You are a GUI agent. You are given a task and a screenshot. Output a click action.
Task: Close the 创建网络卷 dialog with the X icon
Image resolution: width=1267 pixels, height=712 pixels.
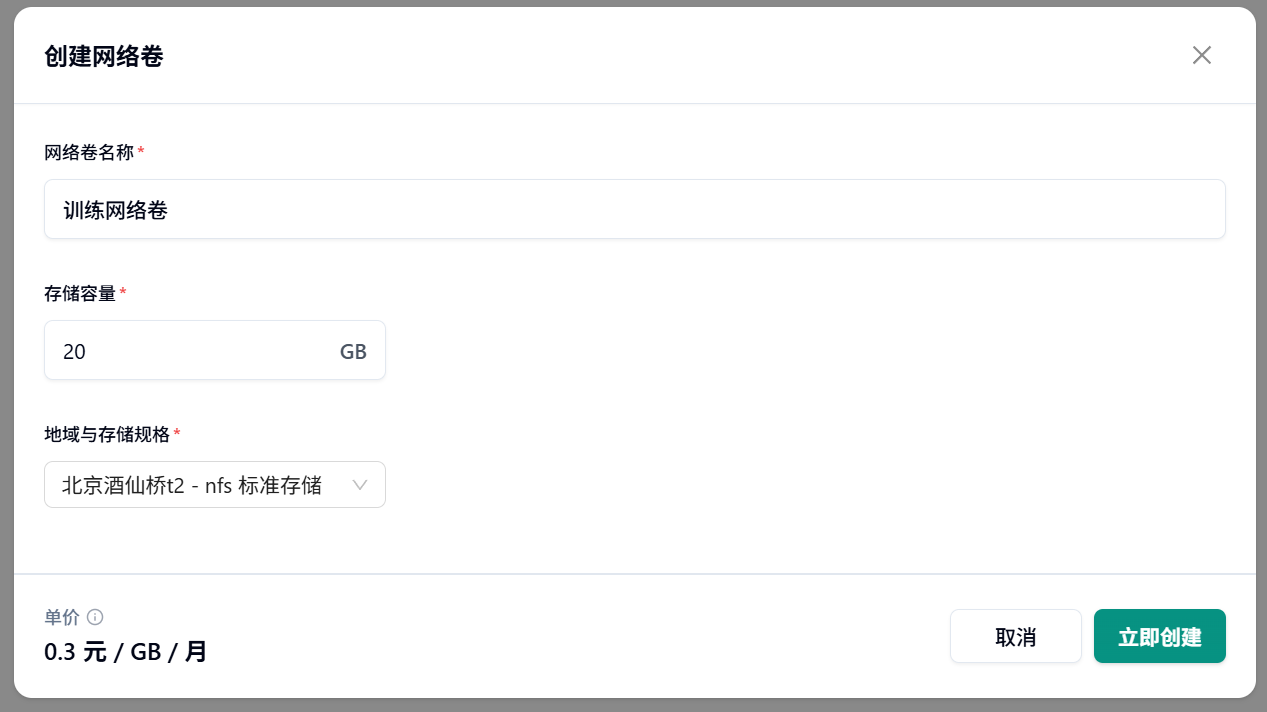1201,55
